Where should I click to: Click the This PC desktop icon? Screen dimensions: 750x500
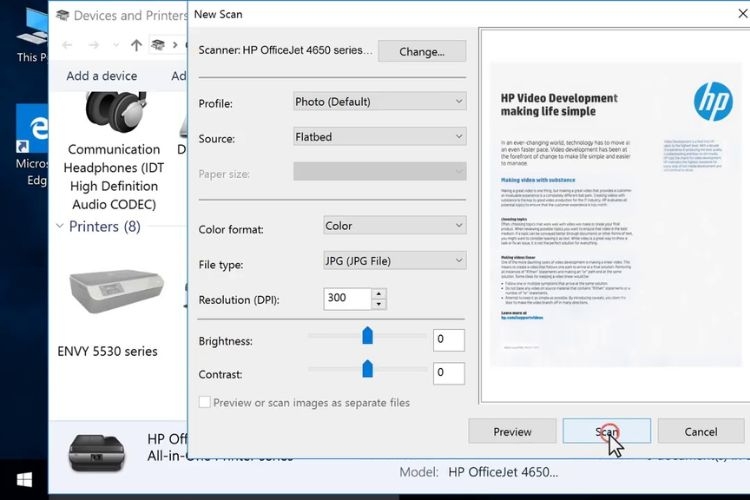tap(33, 34)
